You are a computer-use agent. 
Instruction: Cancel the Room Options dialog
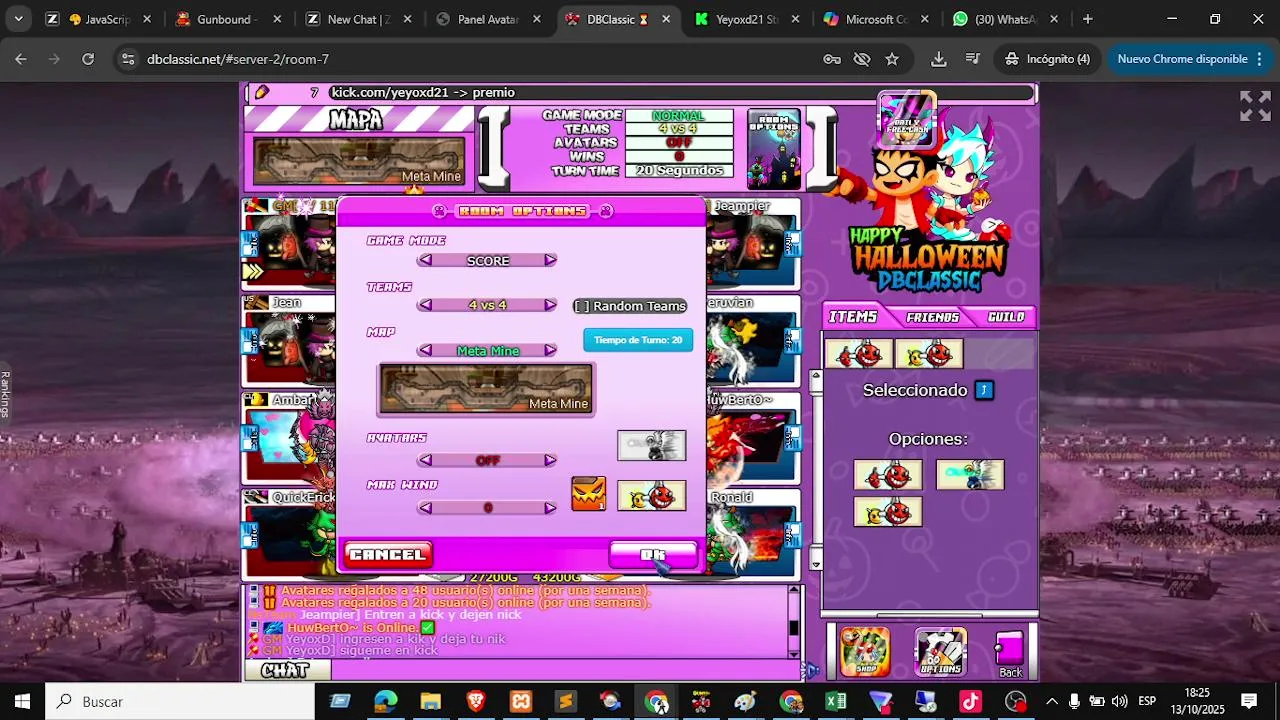click(x=388, y=554)
